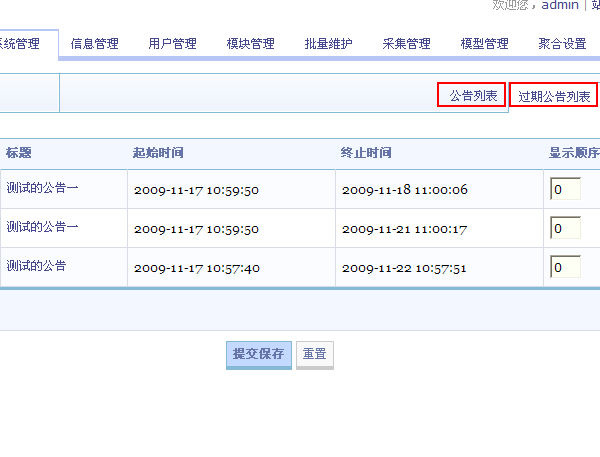Click the 标题 column header
Viewport: 600px width, 457px height.
19,153
